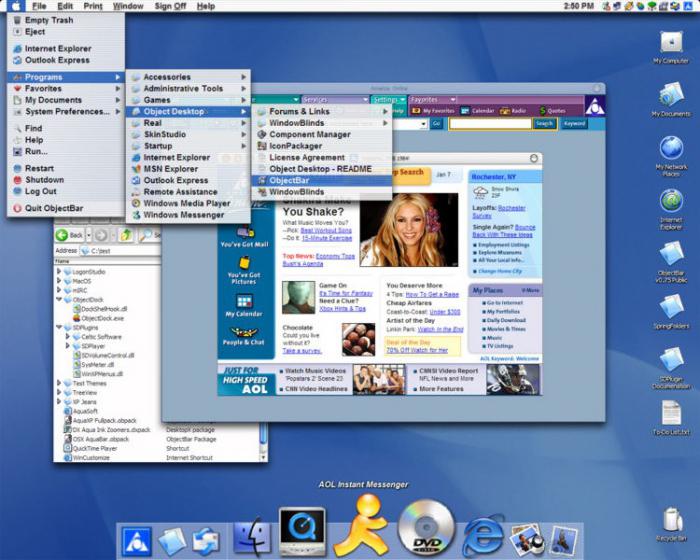
Task: Open the AOL Services dropdown
Action: click(x=335, y=100)
